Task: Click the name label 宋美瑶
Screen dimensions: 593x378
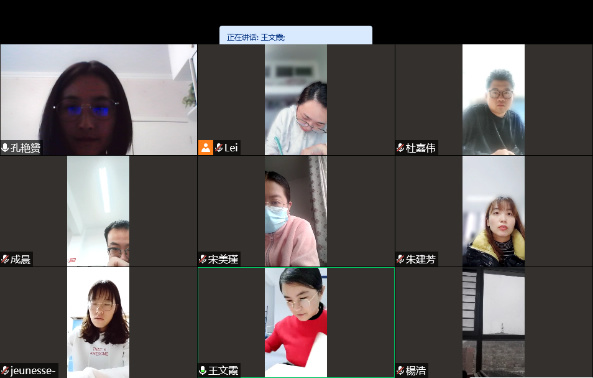Action: 223,259
